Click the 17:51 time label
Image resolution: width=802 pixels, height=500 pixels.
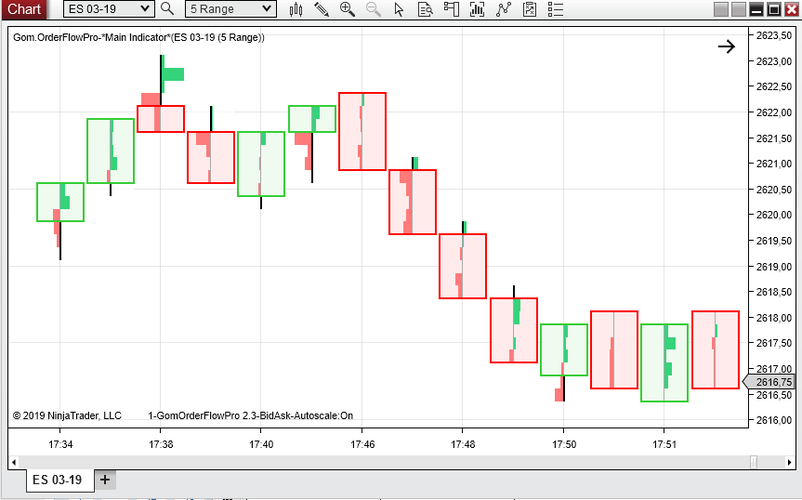tap(664, 444)
